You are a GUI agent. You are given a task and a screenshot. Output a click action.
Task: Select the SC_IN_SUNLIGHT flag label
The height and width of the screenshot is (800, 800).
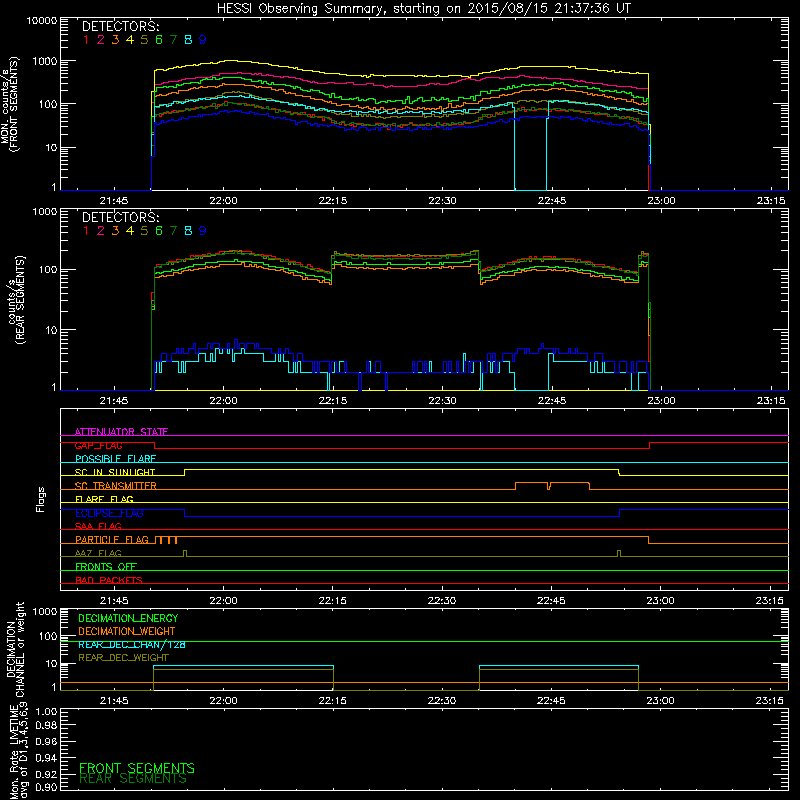click(115, 472)
